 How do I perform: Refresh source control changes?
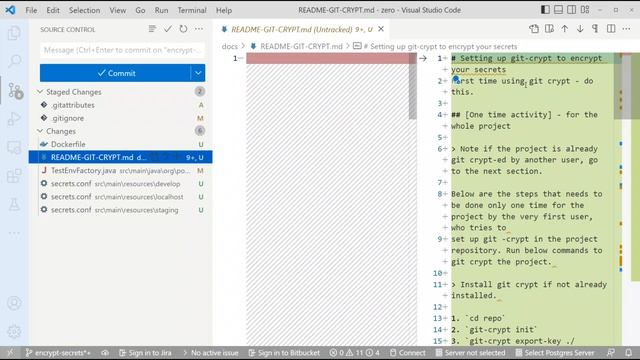pos(183,29)
